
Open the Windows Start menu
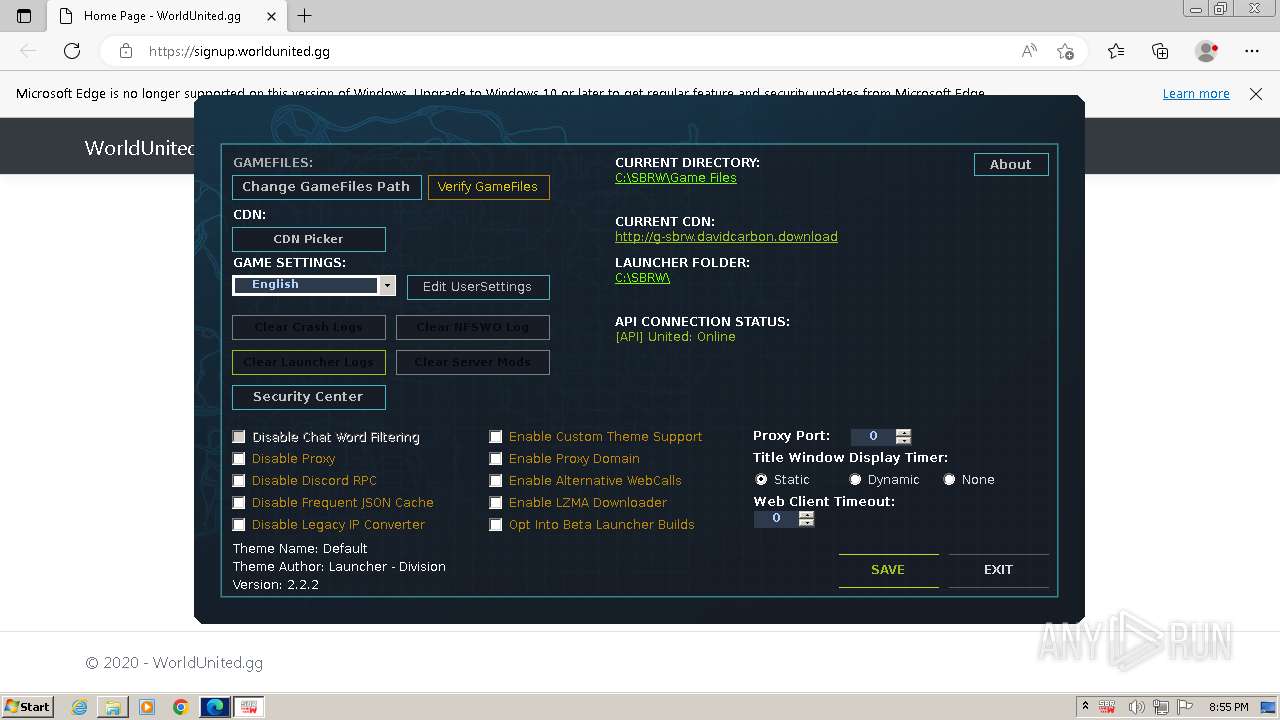point(27,706)
